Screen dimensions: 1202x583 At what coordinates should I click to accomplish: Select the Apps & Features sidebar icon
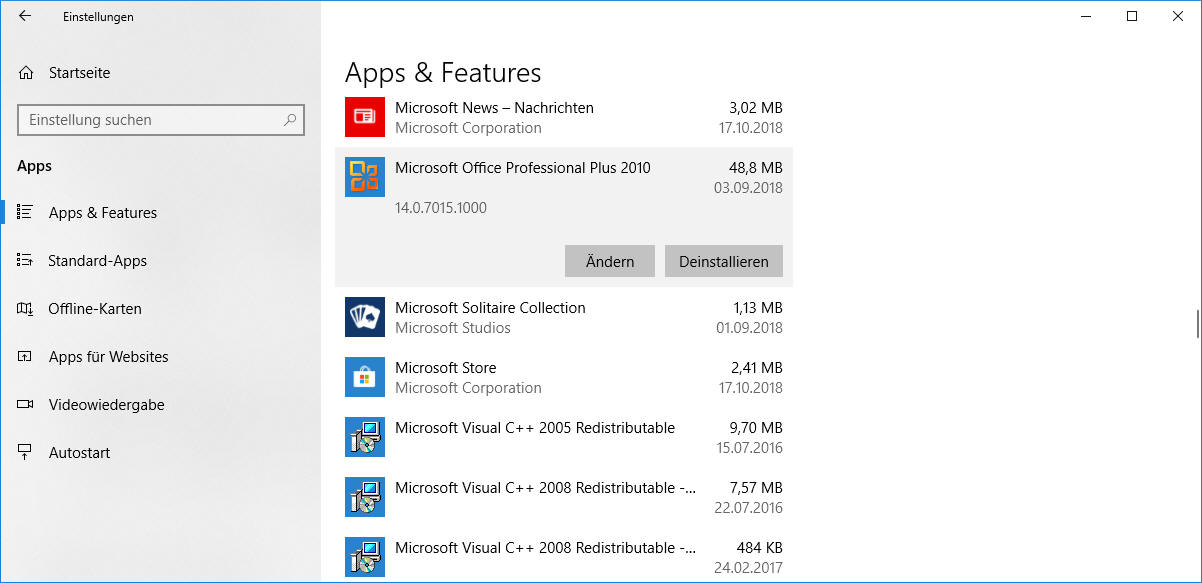25,212
